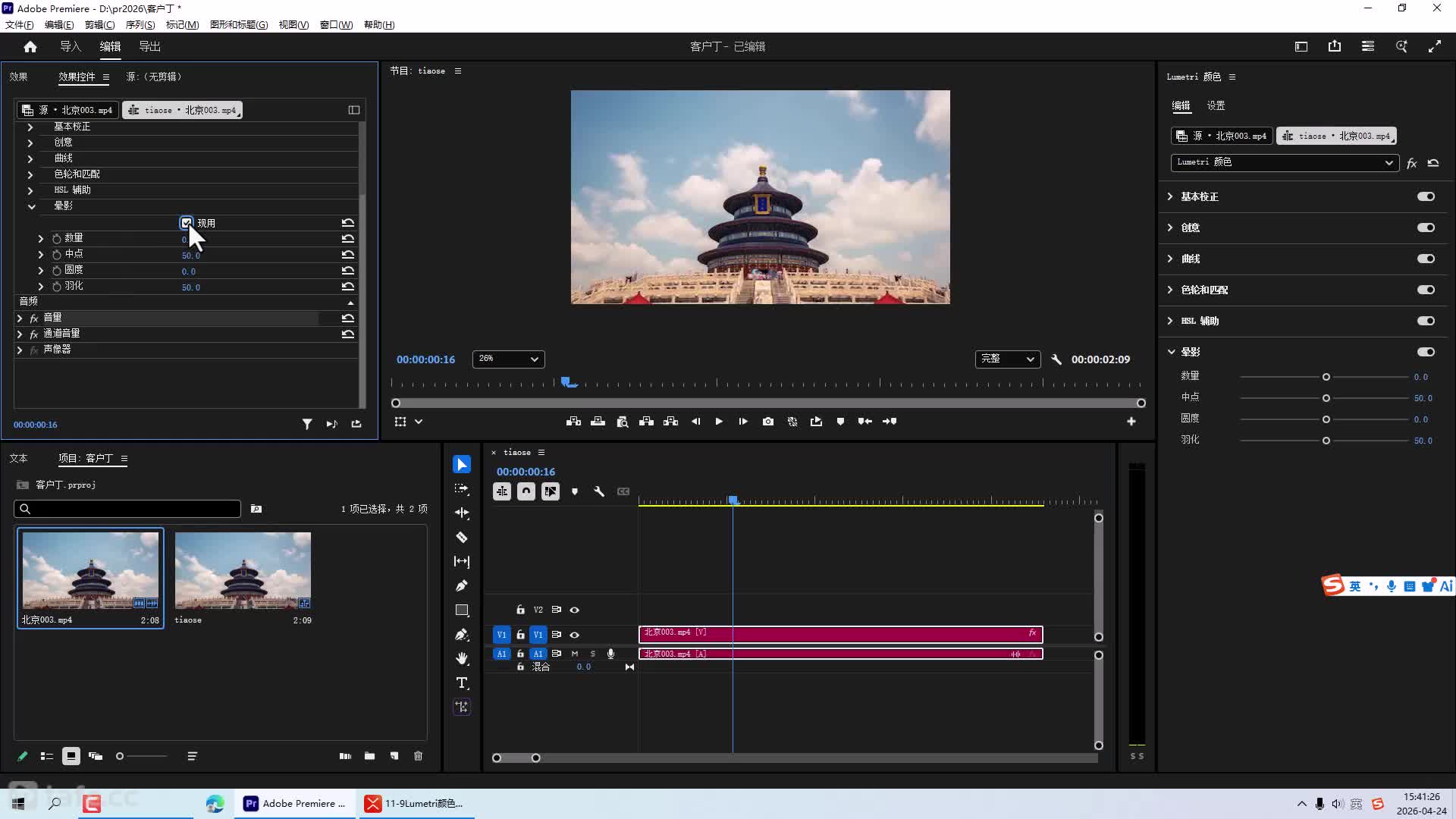1456x819 pixels.
Task: Open timeline display settings wrench
Action: [x=599, y=491]
